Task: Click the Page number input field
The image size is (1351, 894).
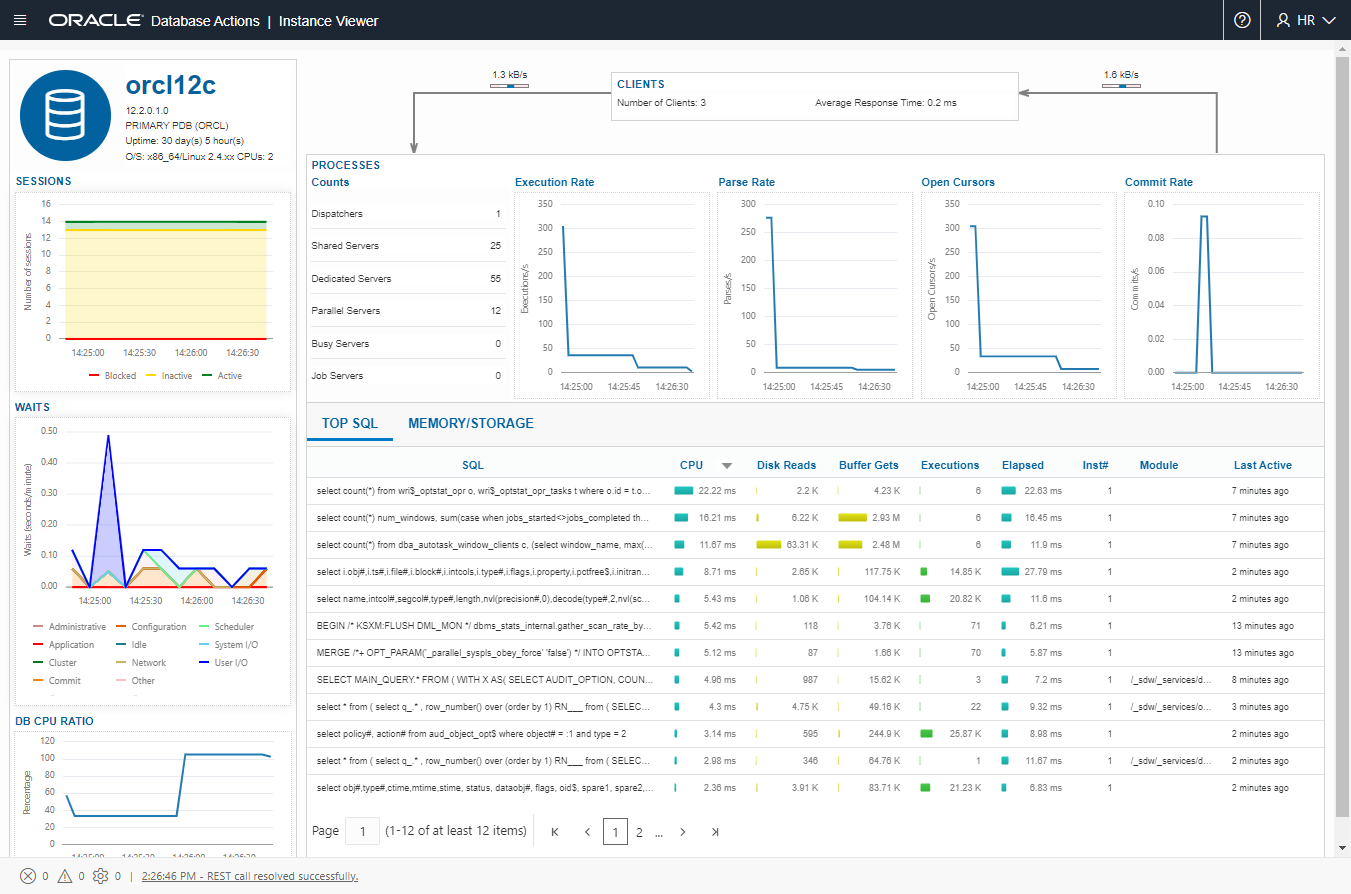Action: tap(362, 831)
